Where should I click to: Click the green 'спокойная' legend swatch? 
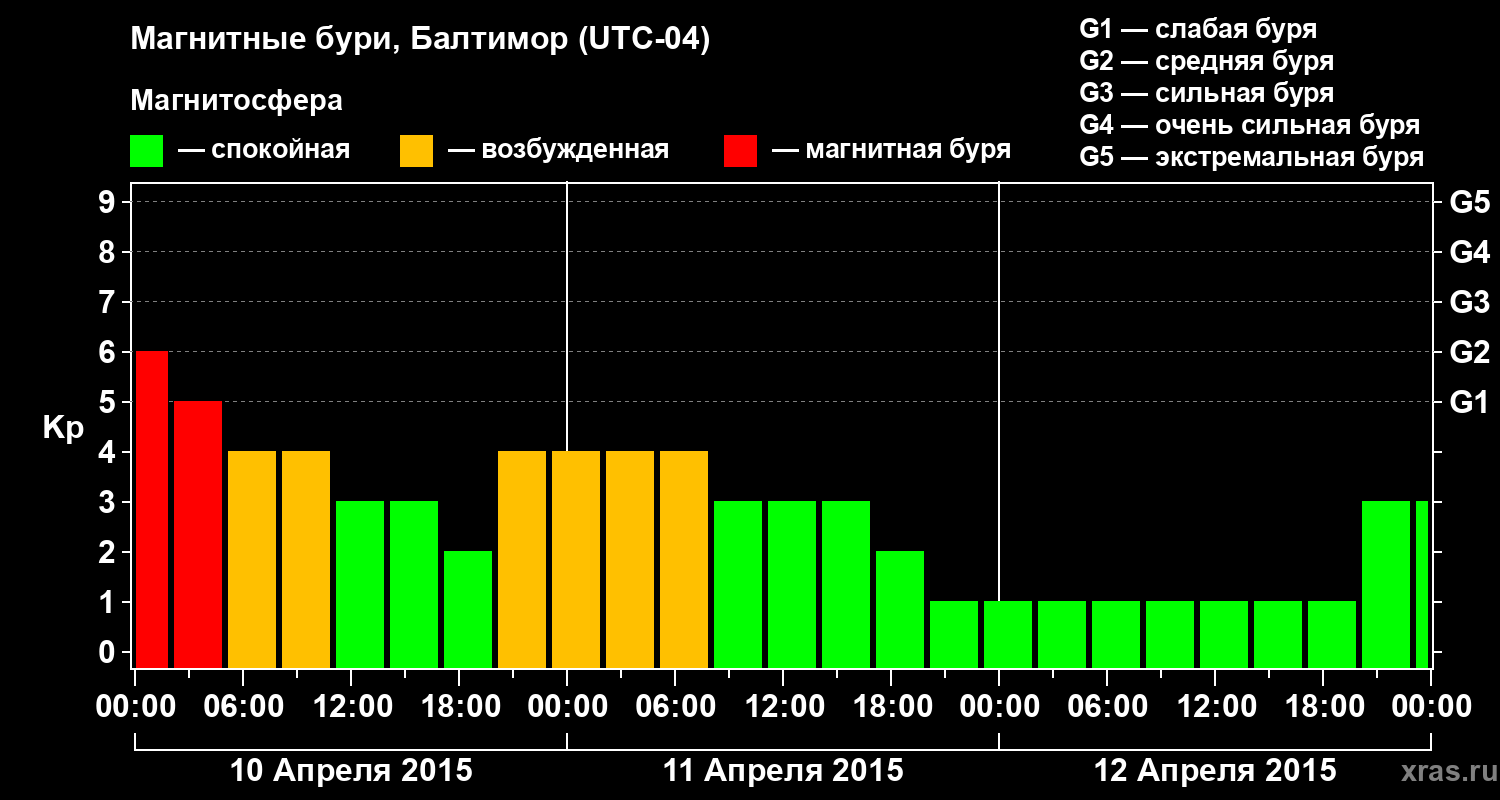click(x=147, y=151)
